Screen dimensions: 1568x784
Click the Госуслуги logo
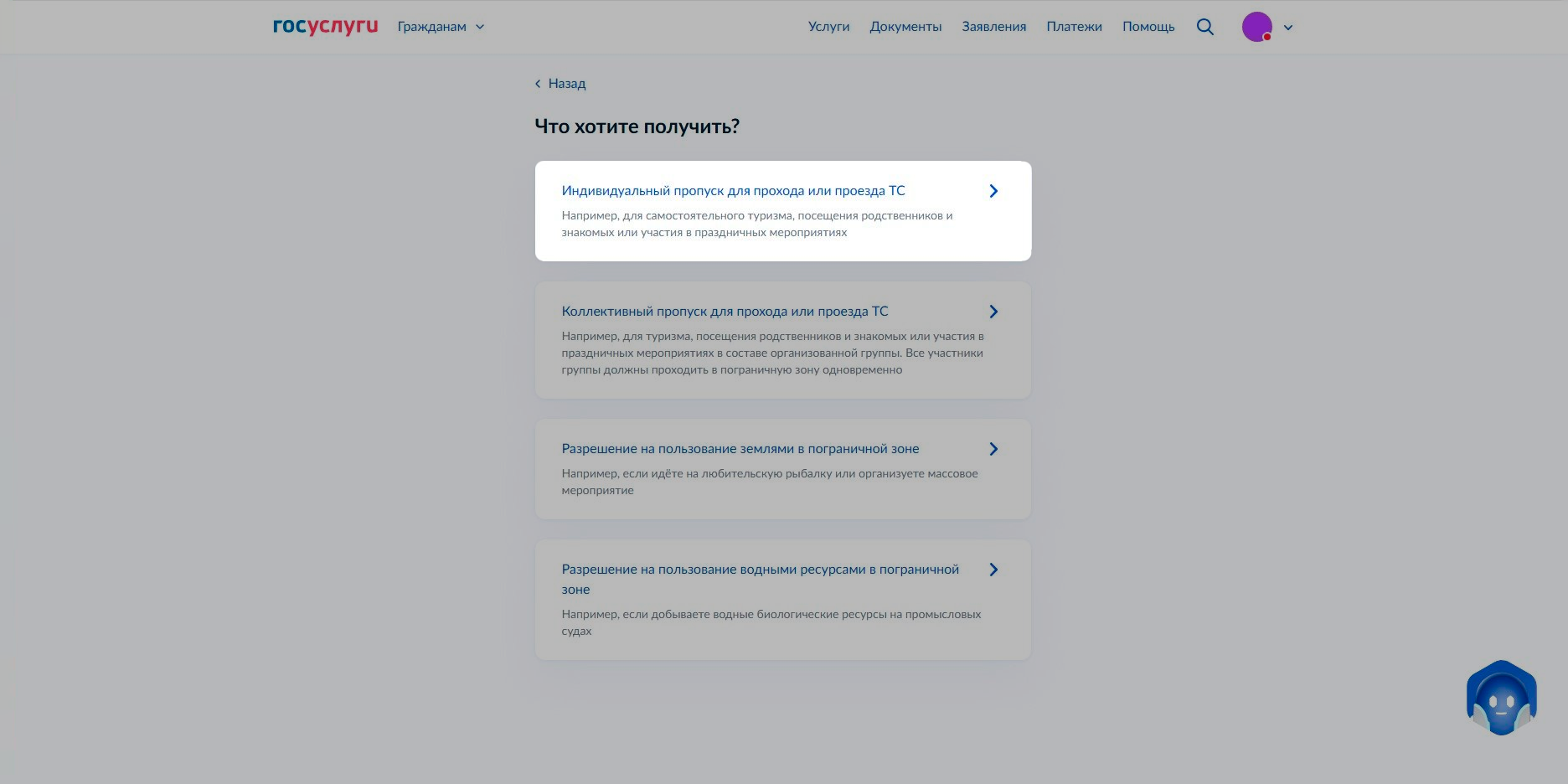pyautogui.click(x=325, y=27)
